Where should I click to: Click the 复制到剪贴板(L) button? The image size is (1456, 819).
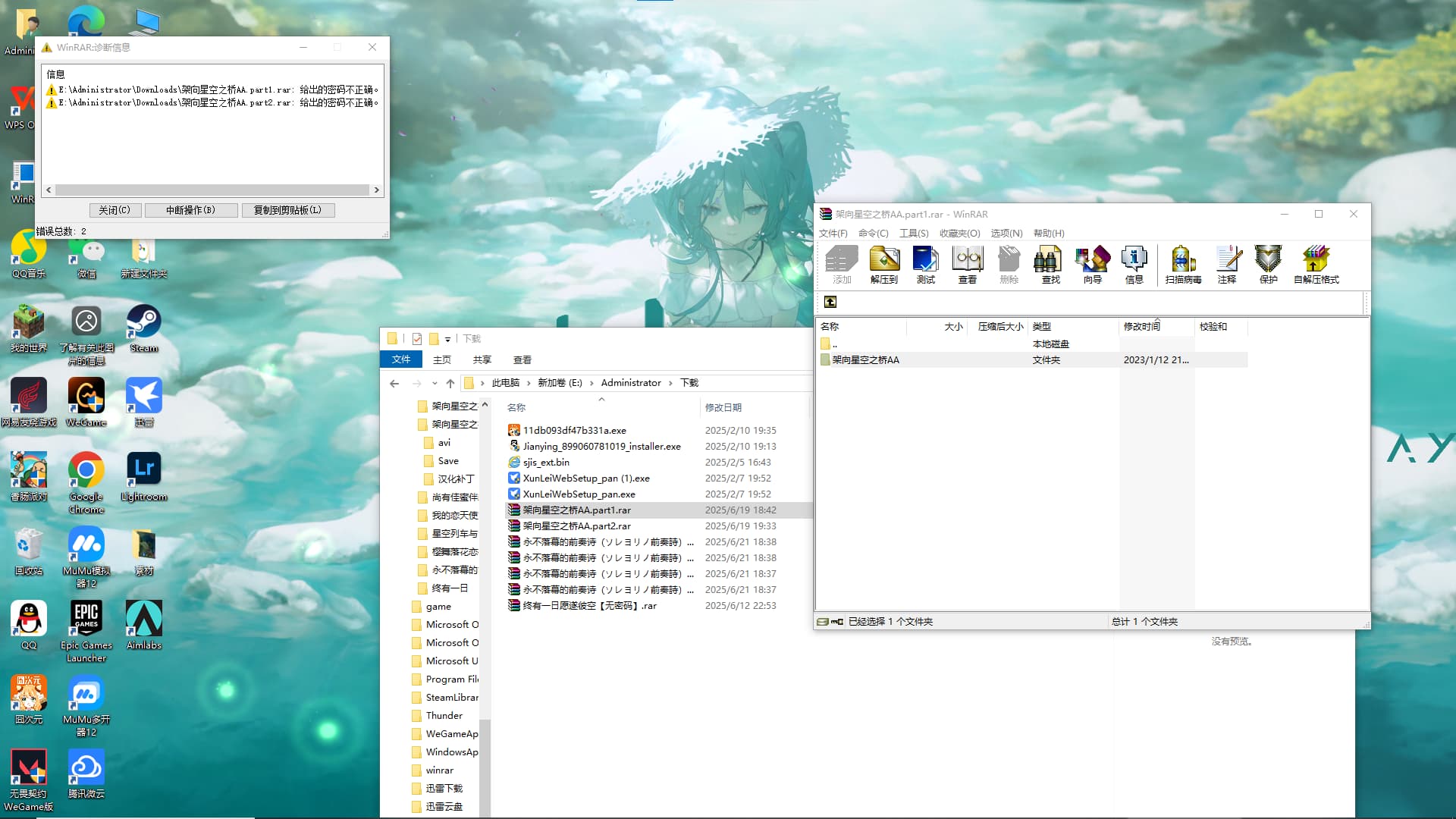coord(288,210)
